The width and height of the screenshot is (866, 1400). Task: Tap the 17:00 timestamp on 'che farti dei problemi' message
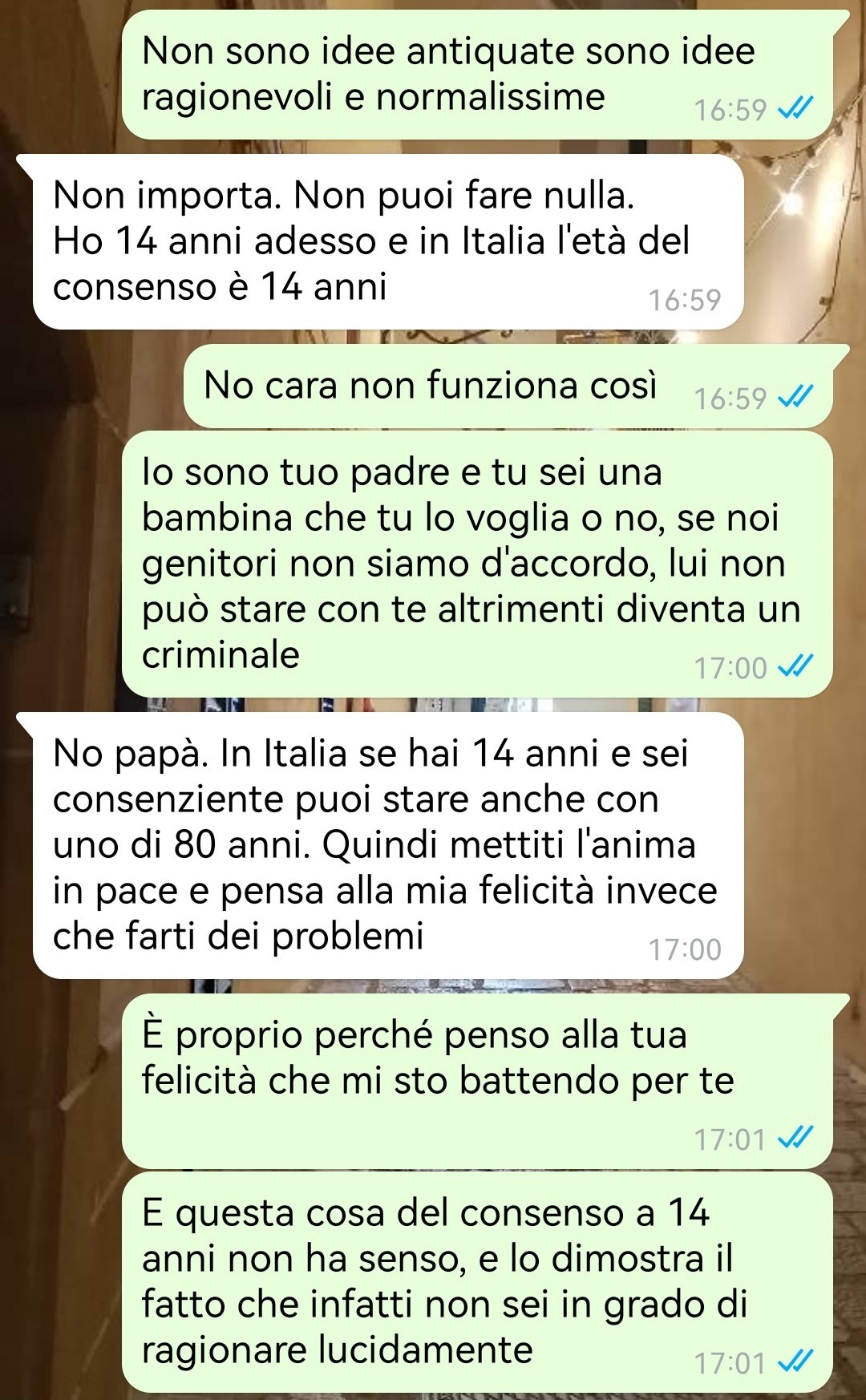point(685,949)
